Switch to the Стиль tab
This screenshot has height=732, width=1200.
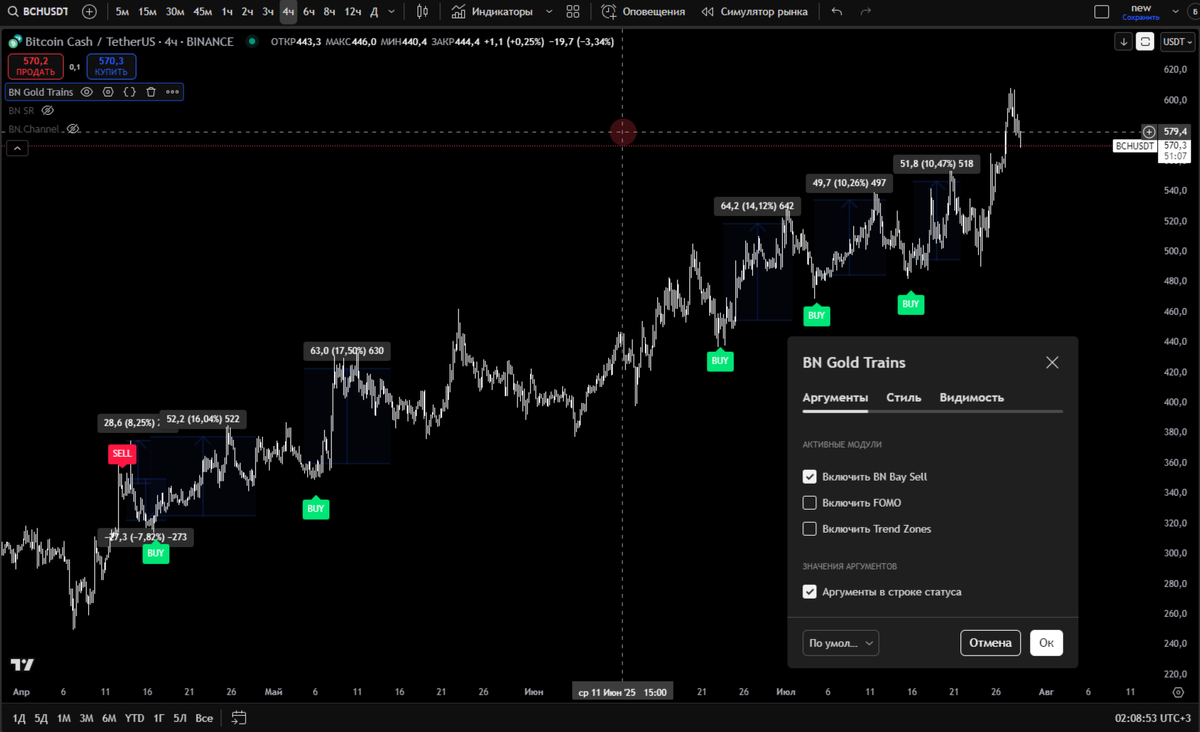(904, 398)
